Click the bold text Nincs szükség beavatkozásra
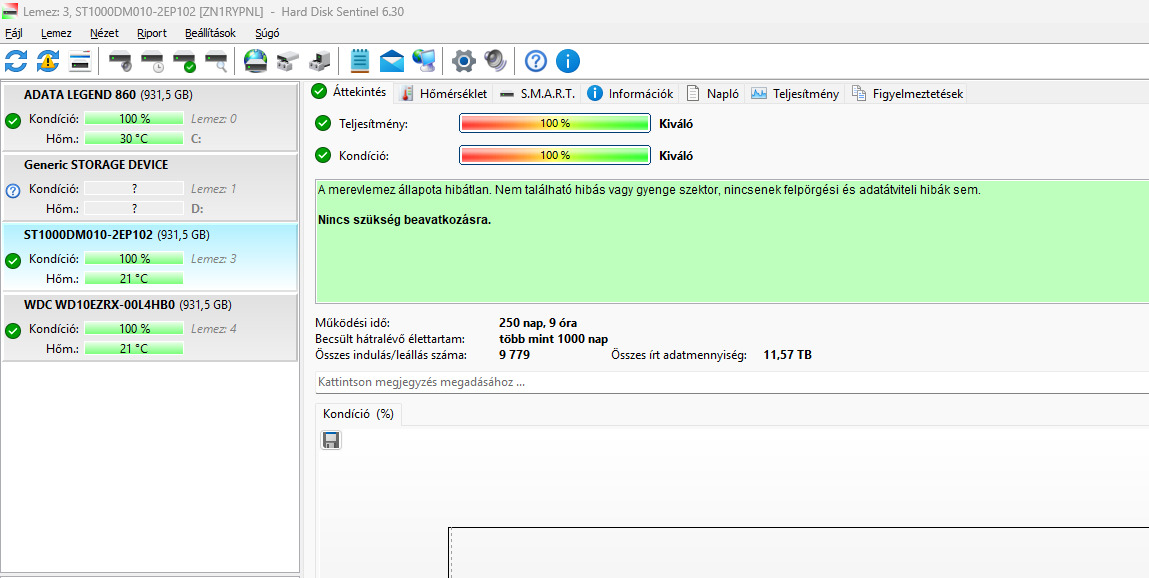The height and width of the screenshot is (578, 1149). pyautogui.click(x=404, y=220)
